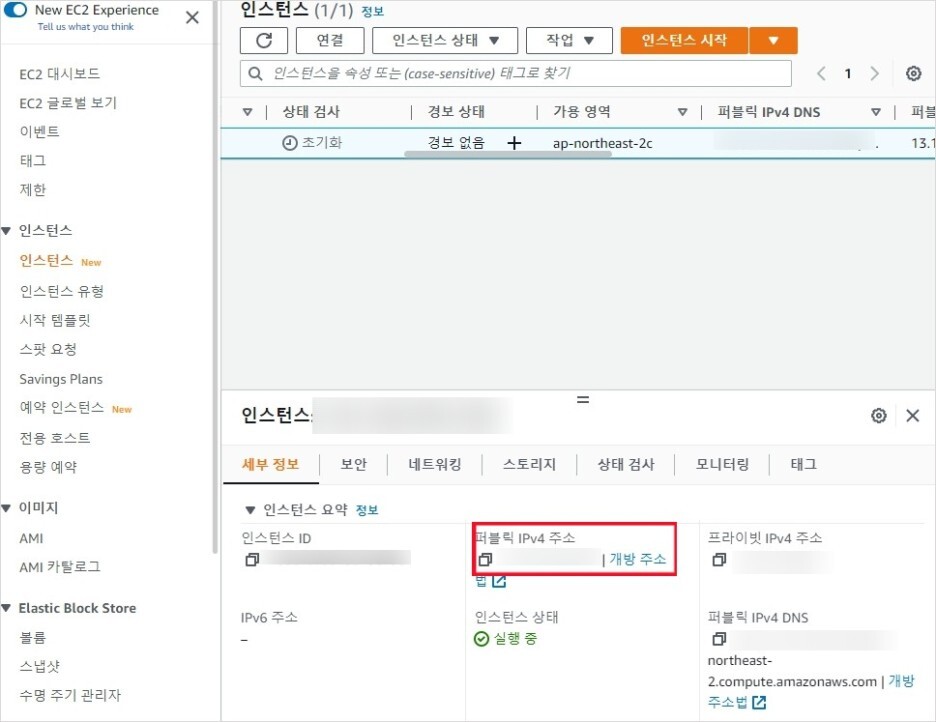The image size is (936, 722).
Task: Click the leftmost column sort arrow
Action: [247, 112]
